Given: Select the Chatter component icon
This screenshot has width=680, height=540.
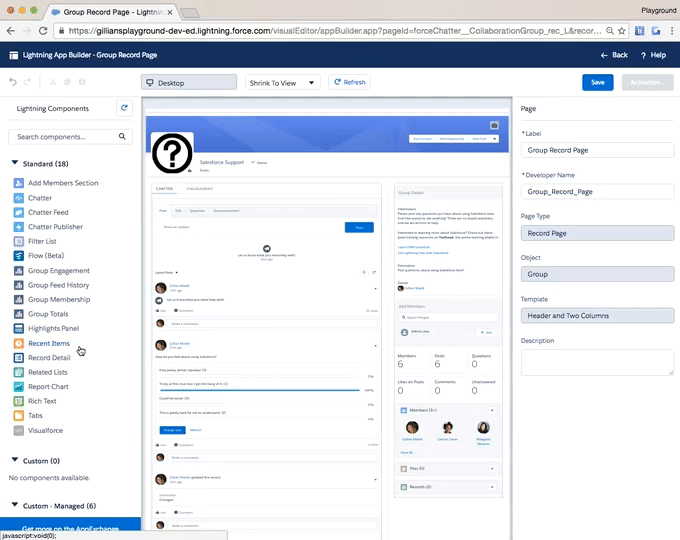Looking at the screenshot, I should [19, 198].
